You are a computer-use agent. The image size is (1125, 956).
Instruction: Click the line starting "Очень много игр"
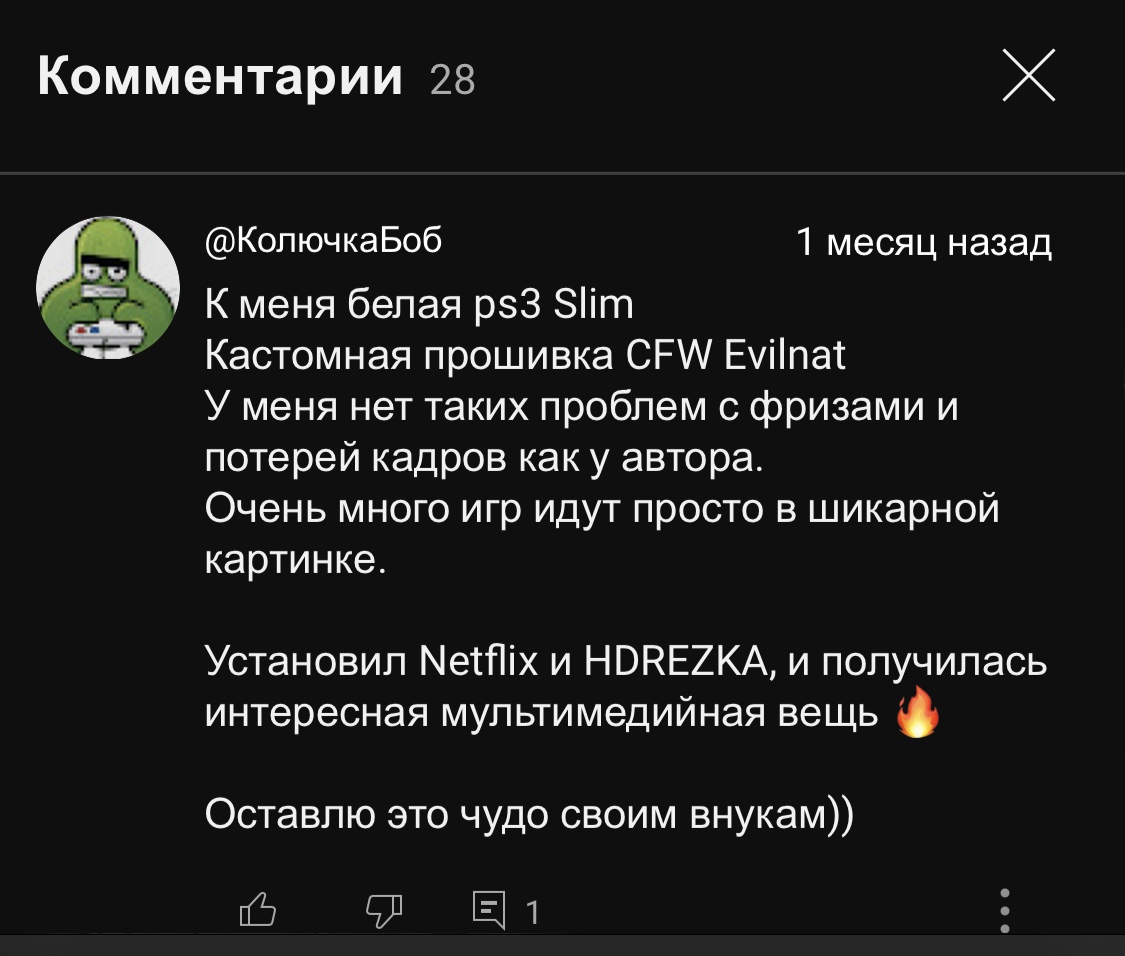click(601, 508)
